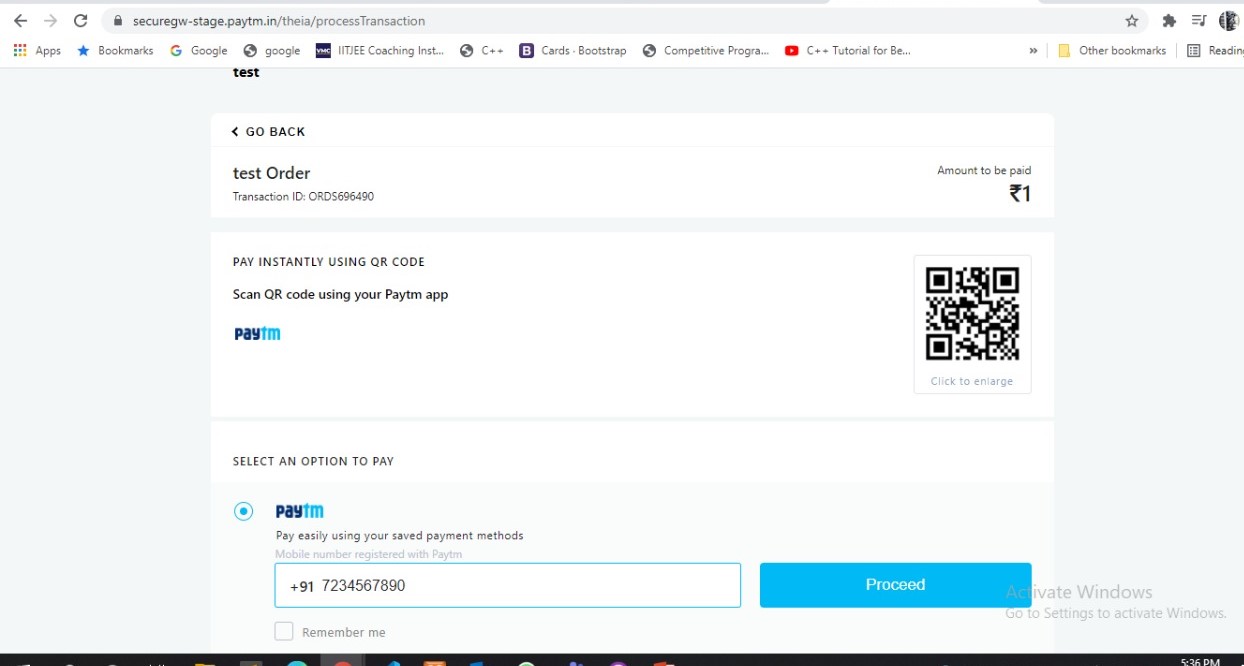Click the 'test Order' heading
1244x666 pixels.
point(272,173)
